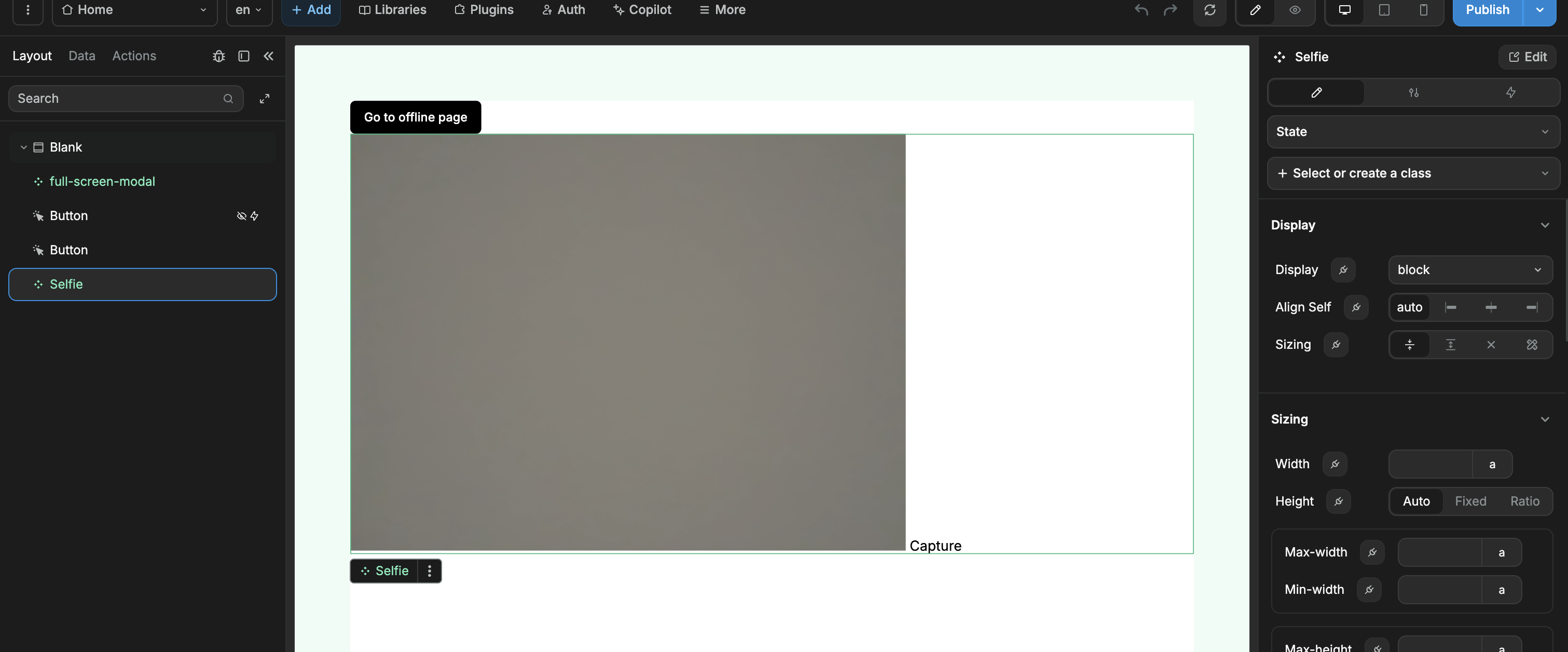Click the Publish button
Viewport: 1568px width, 652px height.
coord(1487,10)
